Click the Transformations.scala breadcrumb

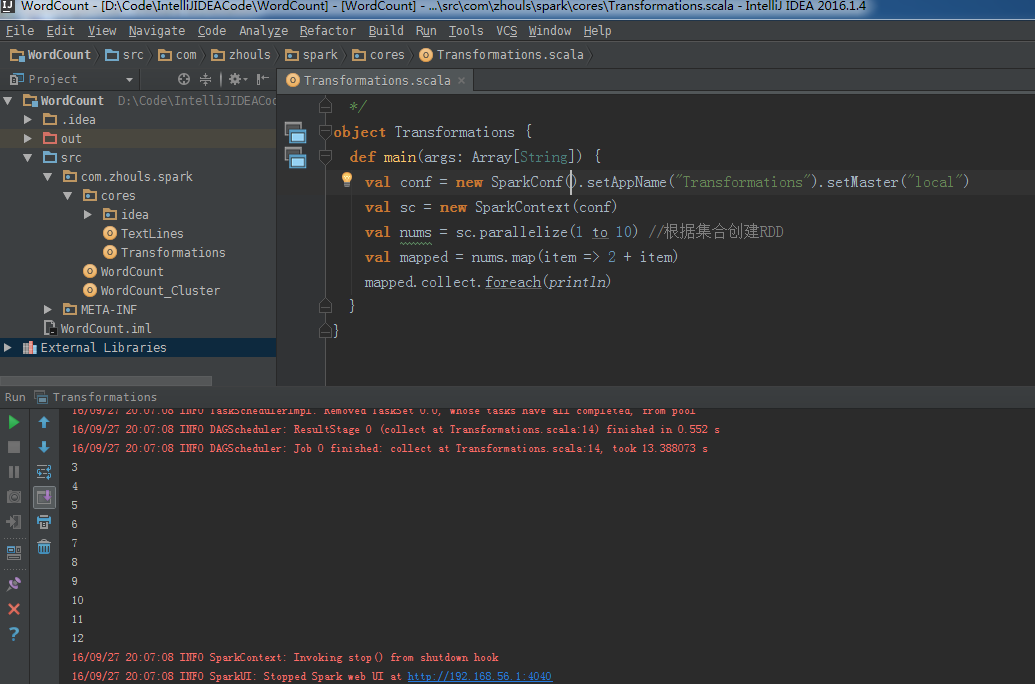coord(502,55)
